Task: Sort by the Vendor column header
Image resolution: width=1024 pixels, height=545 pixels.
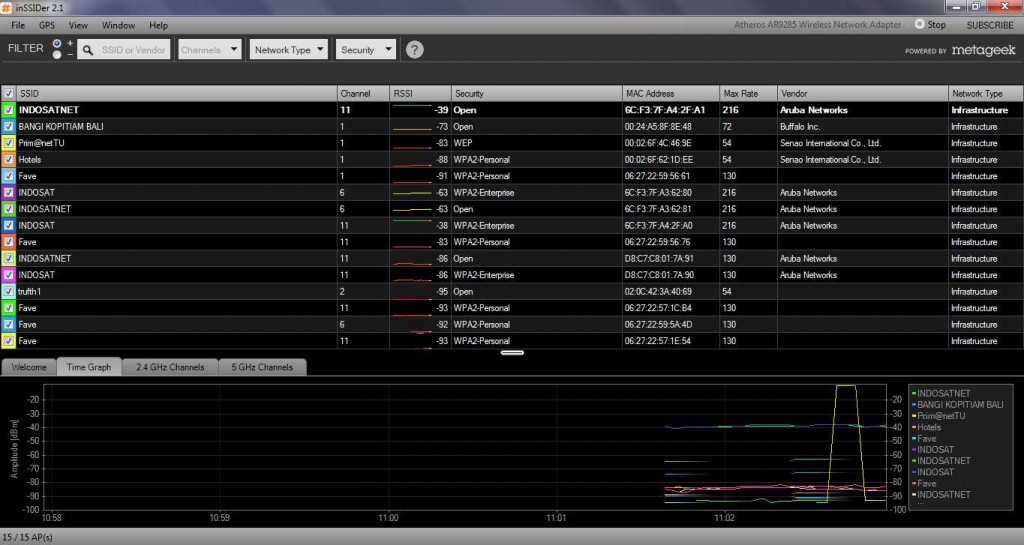Action: (x=862, y=93)
